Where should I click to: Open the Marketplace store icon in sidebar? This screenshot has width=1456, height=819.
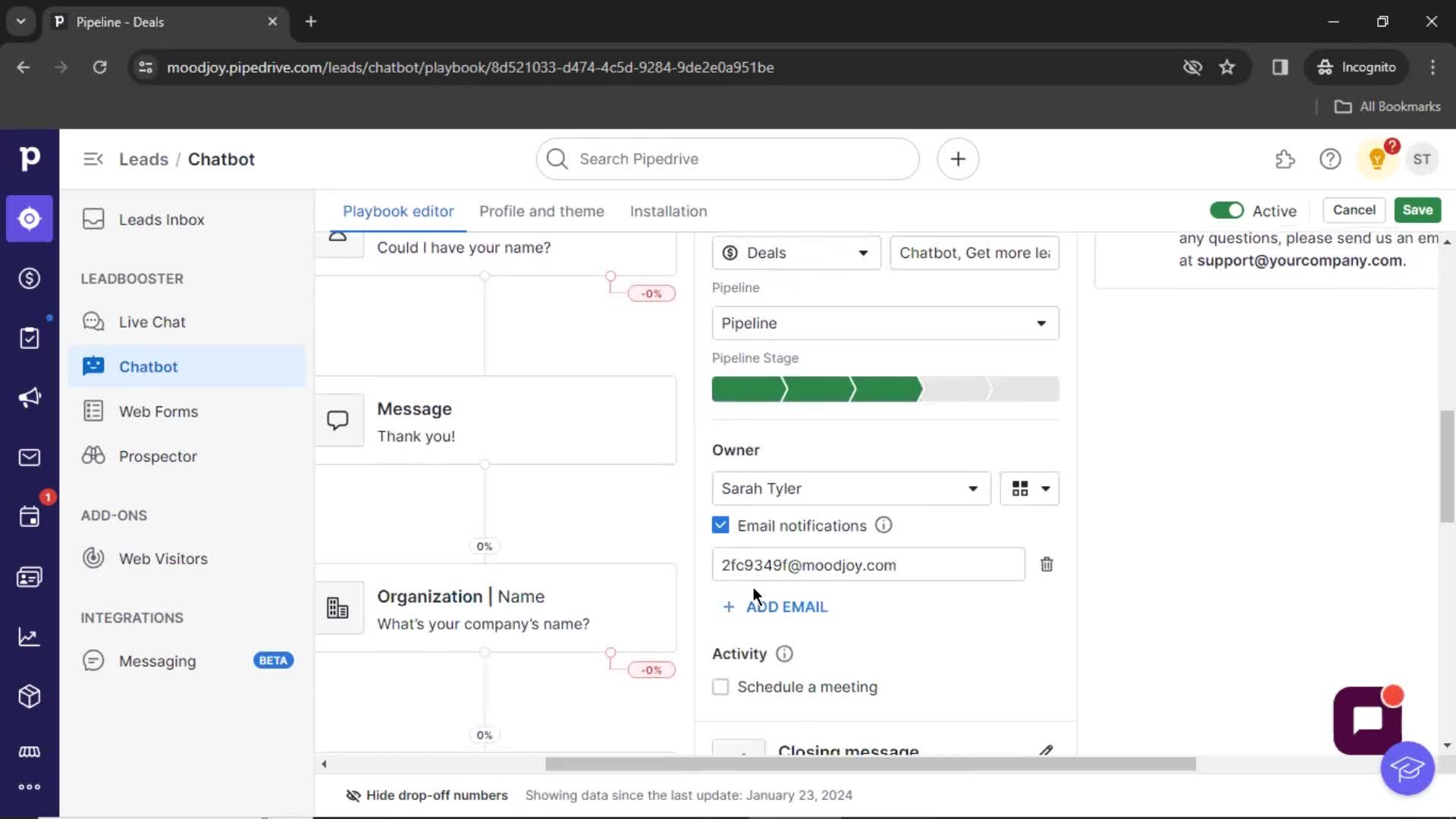pyautogui.click(x=29, y=752)
